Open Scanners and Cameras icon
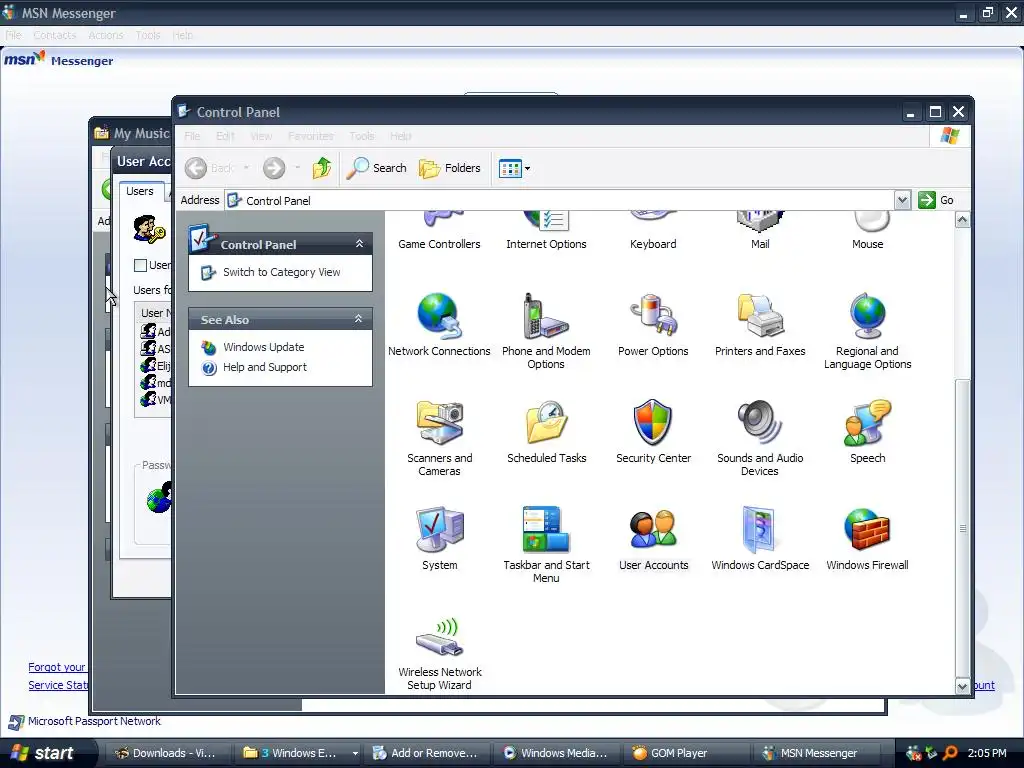This screenshot has width=1024, height=768. tap(439, 438)
